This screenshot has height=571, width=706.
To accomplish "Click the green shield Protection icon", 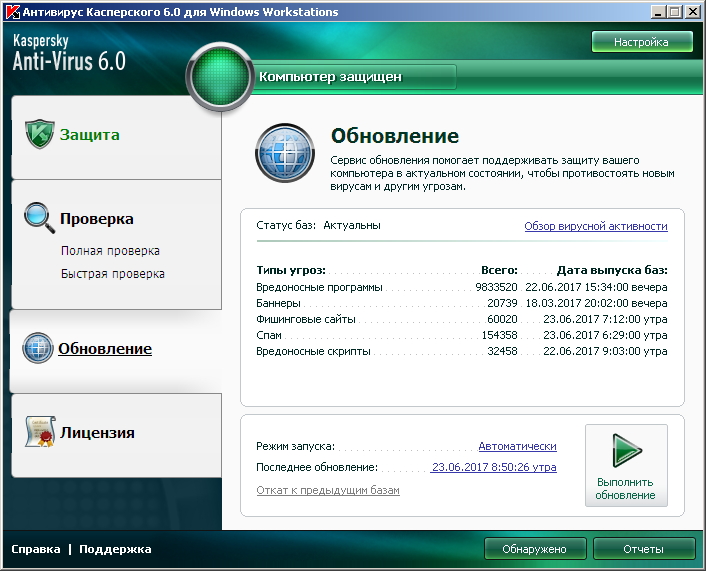I will [x=38, y=135].
